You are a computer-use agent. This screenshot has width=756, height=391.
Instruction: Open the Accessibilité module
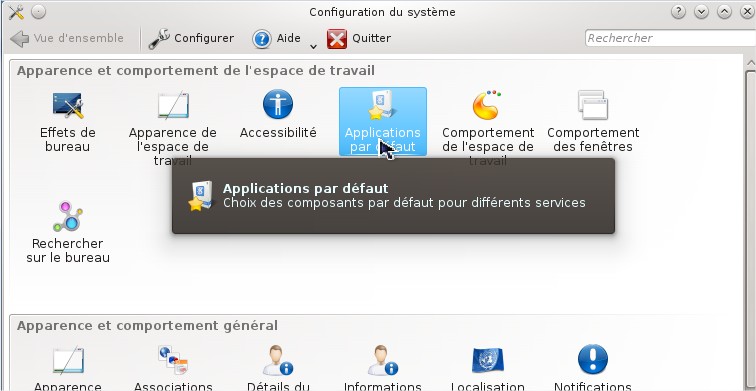click(278, 115)
